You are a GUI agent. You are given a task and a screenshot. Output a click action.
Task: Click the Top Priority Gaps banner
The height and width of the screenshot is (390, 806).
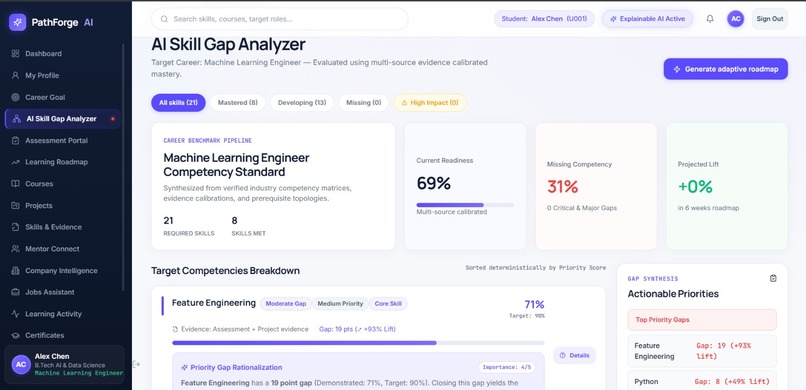coord(702,320)
